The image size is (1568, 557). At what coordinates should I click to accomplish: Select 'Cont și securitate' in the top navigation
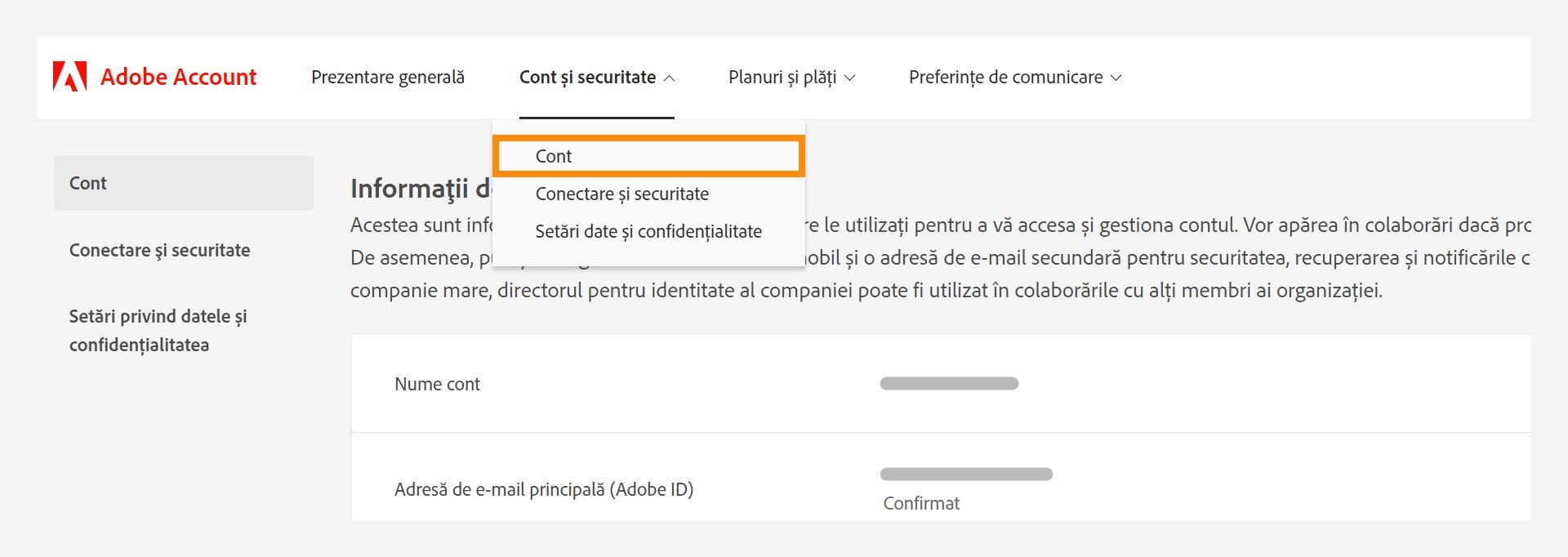point(587,77)
